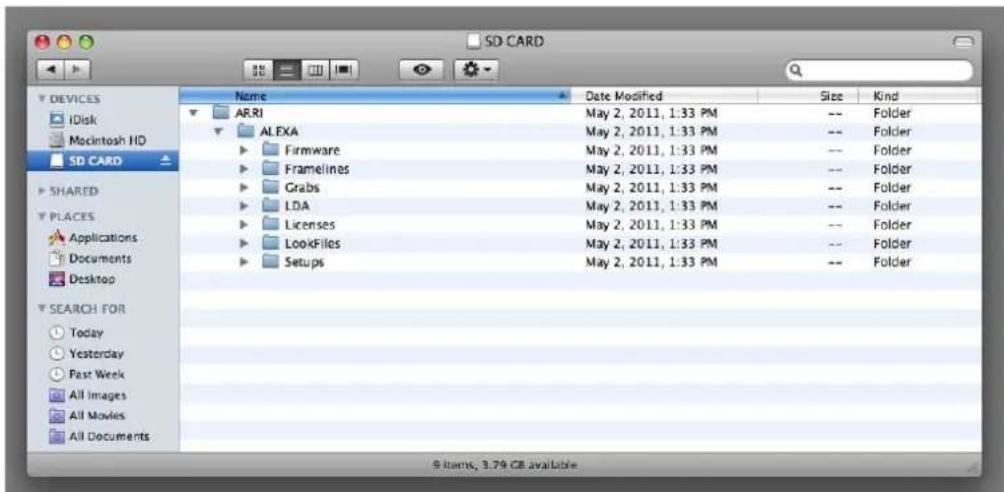Screen dimensions: 1004x492
Task: Switch to Cover Flow view
Action: pos(344,69)
